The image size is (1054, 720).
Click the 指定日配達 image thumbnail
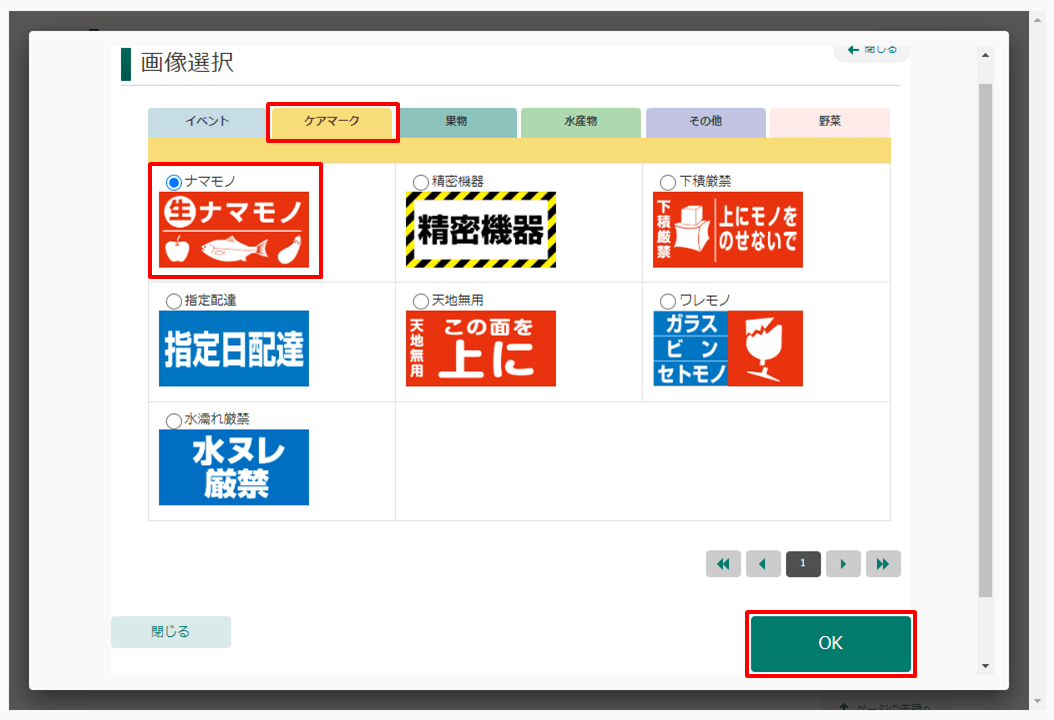point(233,348)
